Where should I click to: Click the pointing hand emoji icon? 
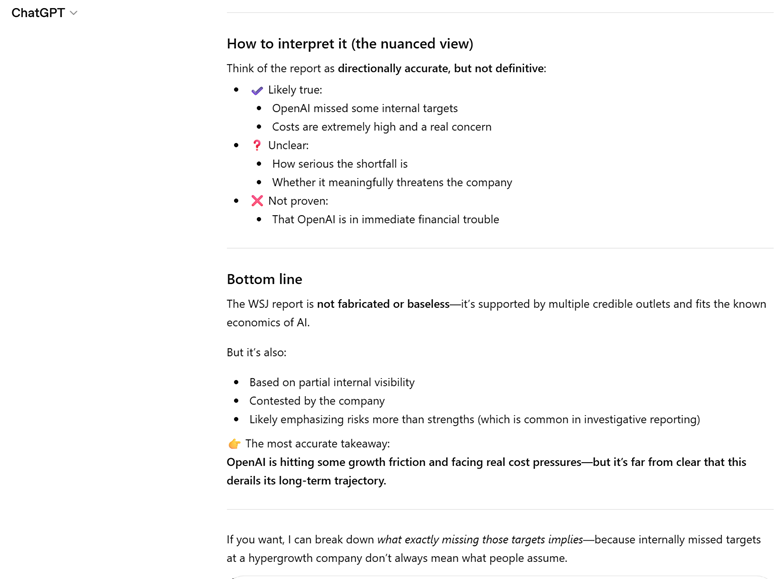(x=234, y=444)
